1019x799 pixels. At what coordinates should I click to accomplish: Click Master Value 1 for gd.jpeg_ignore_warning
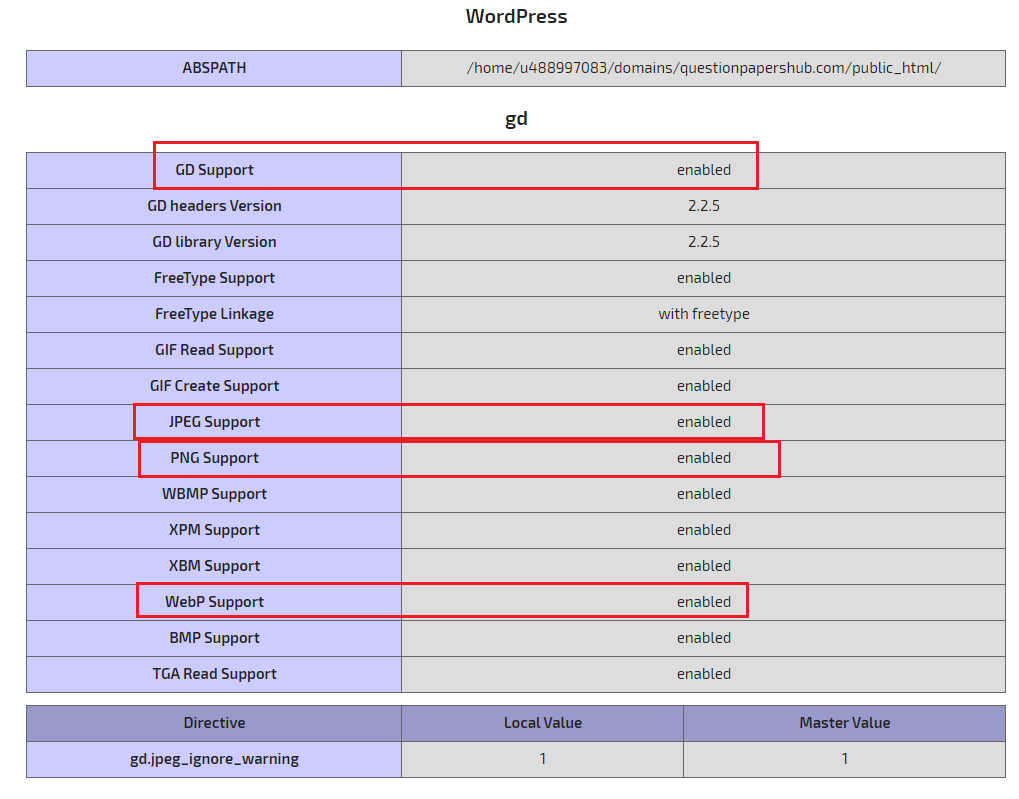coord(844,759)
